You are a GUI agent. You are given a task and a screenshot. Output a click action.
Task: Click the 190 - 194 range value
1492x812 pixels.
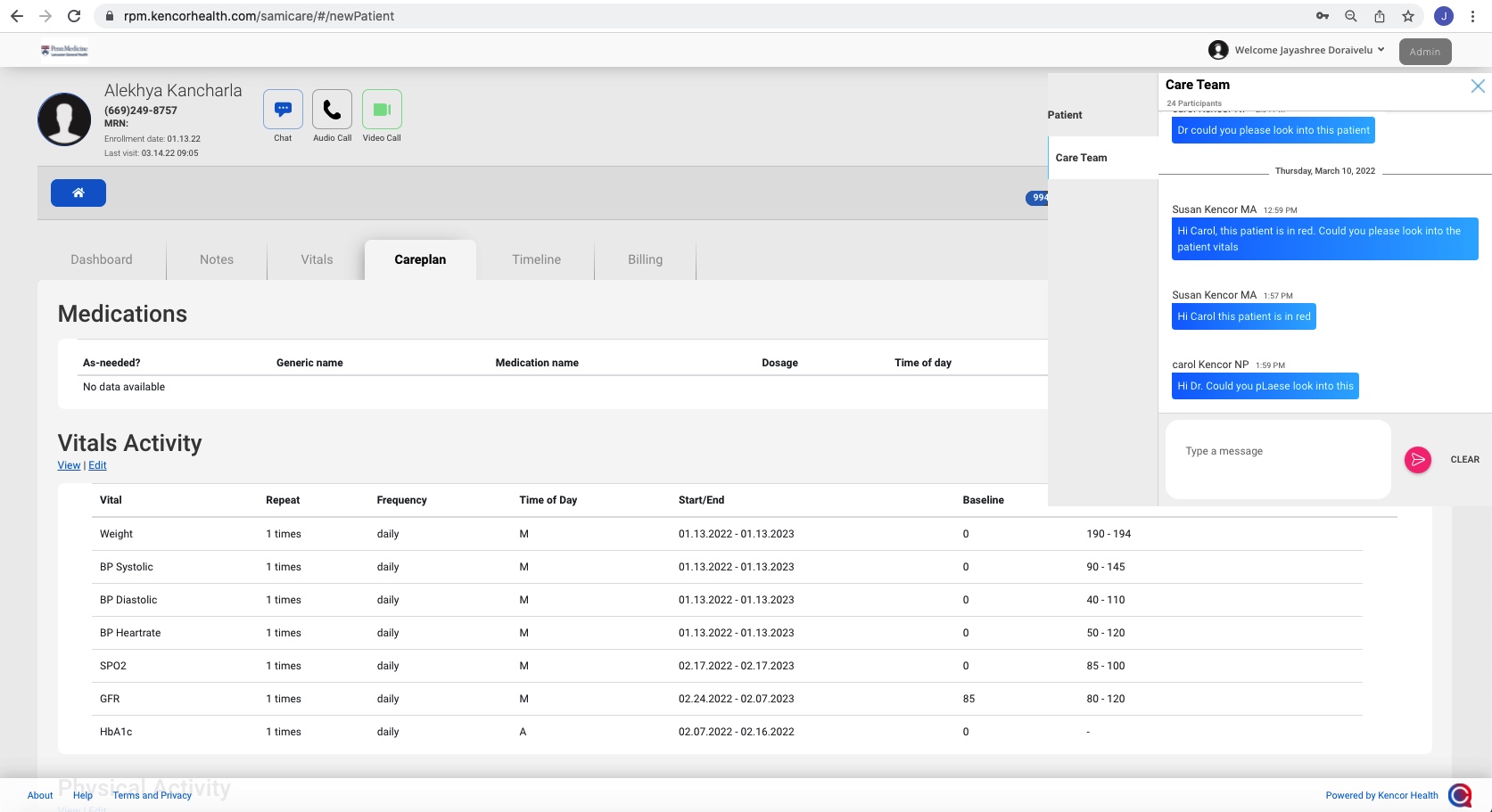(1109, 534)
